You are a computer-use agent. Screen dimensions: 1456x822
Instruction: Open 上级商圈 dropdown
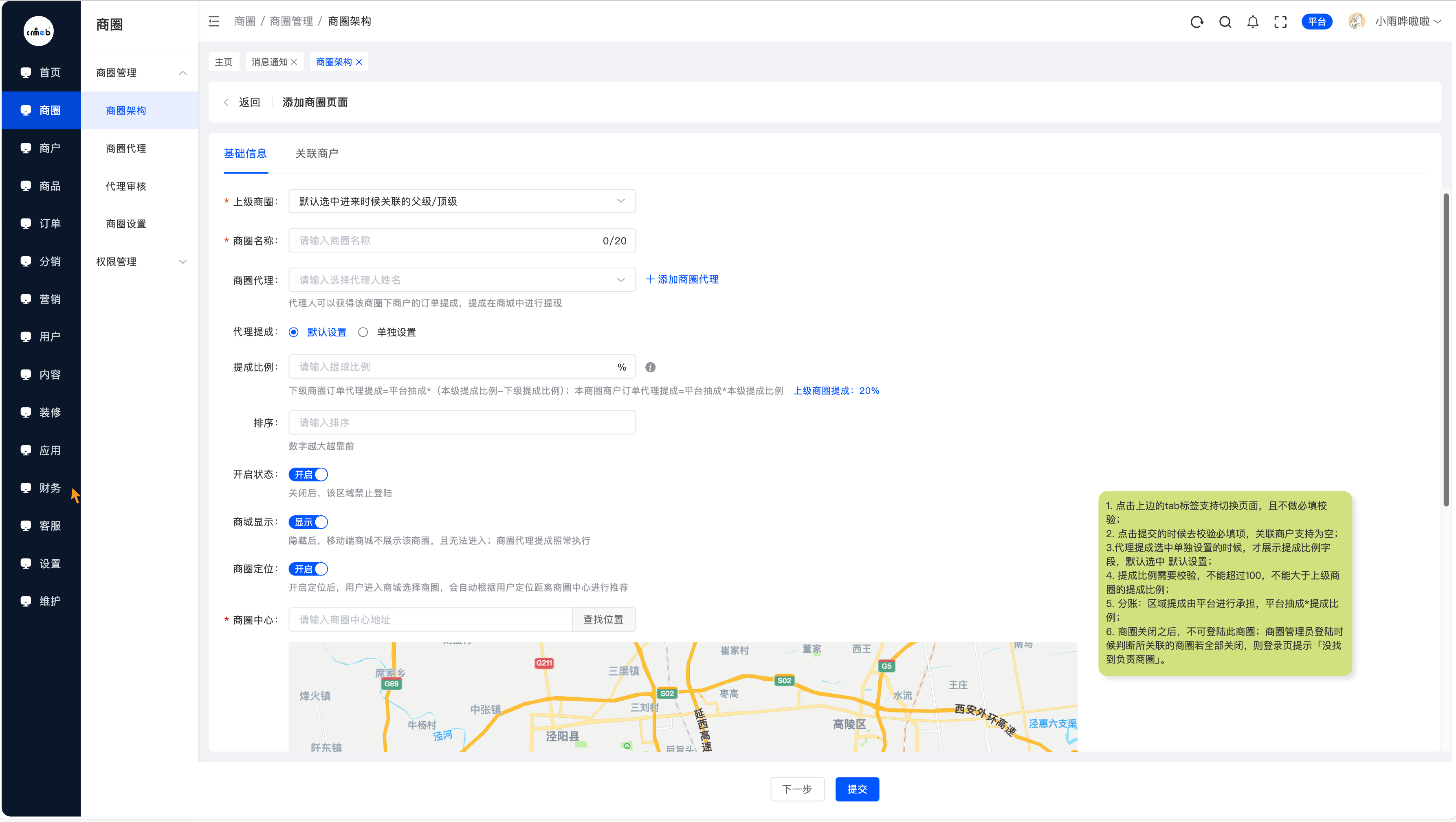coord(462,201)
